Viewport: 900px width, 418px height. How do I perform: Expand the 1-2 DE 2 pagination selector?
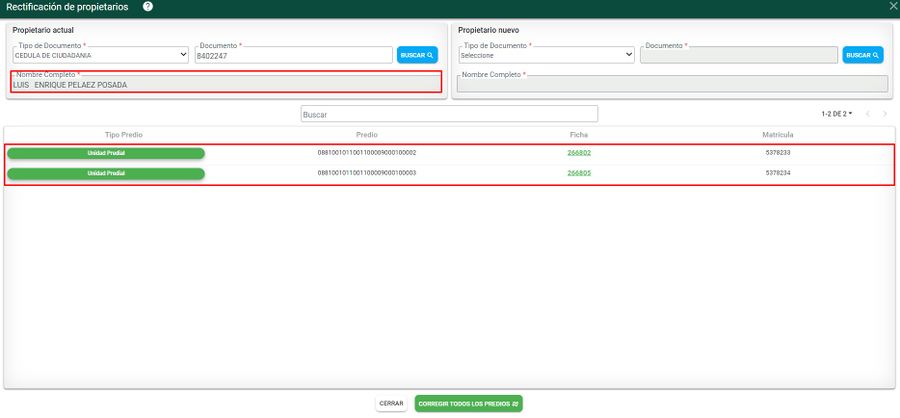836,114
